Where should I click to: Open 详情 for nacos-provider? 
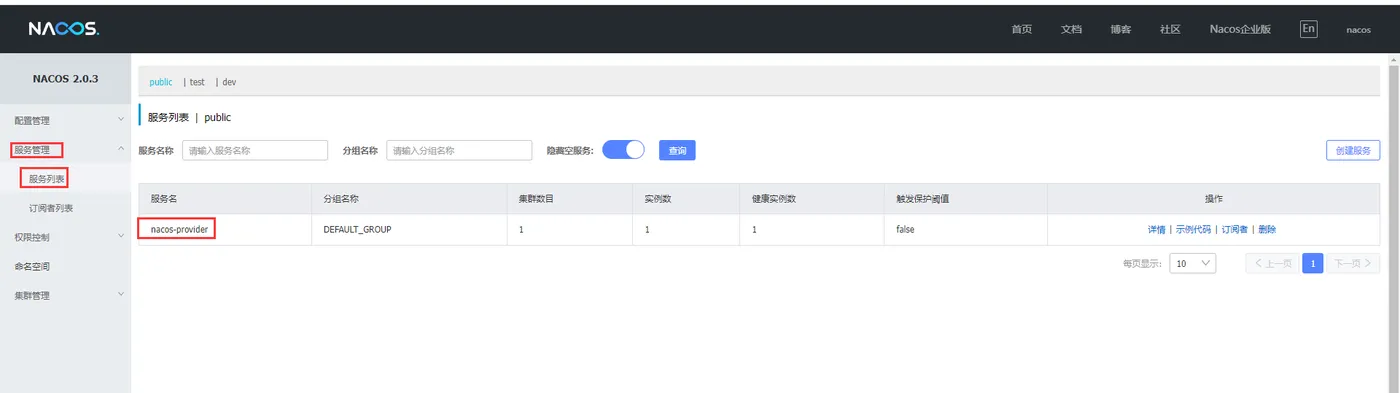click(x=1156, y=230)
